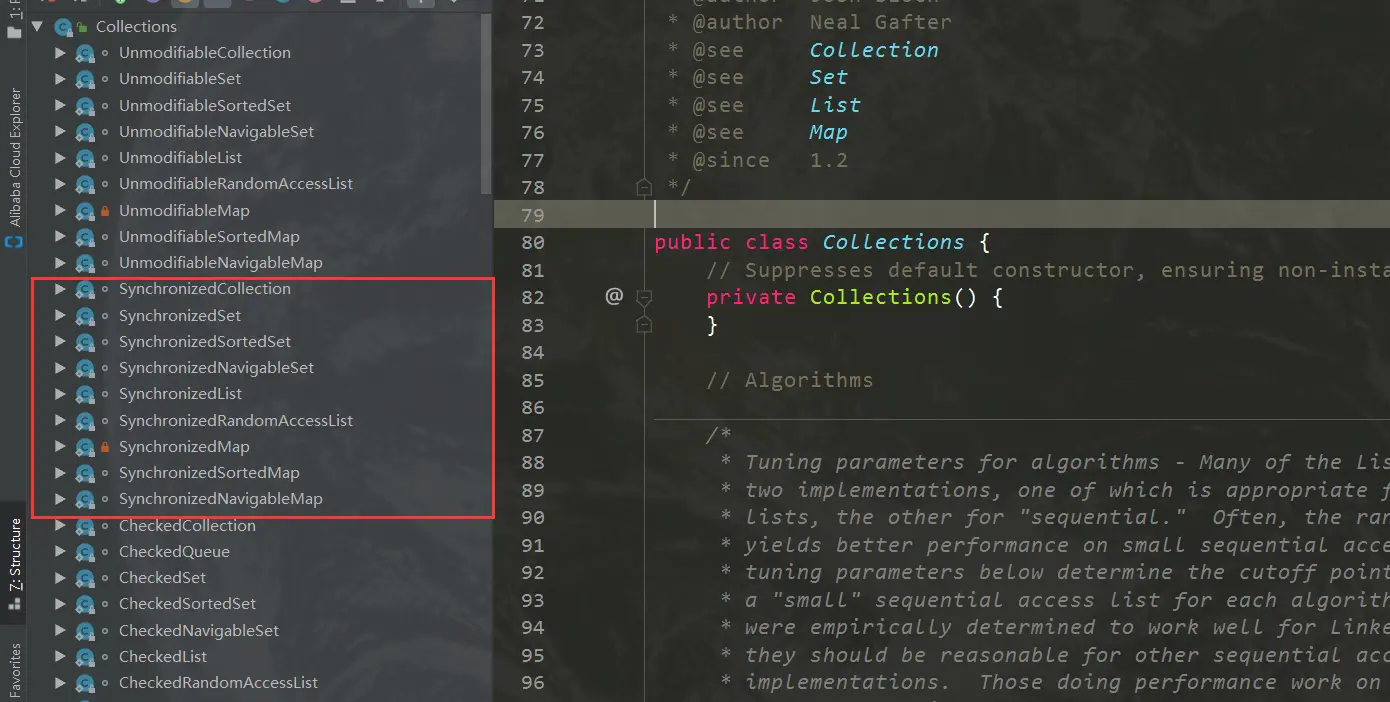Click the class icon of CheckedSortedSet
Screen dimensions: 1390x702
(x=86, y=604)
